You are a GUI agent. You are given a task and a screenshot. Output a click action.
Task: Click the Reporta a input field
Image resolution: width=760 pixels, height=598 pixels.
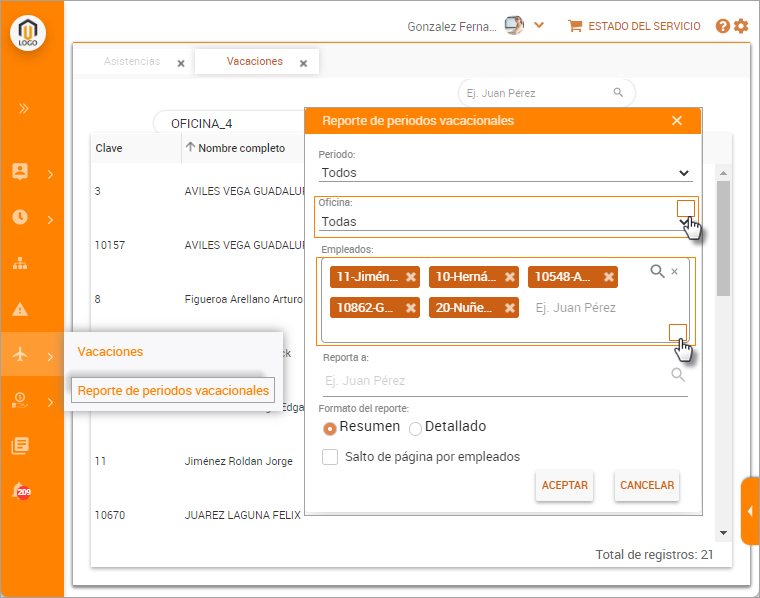pyautogui.click(x=495, y=381)
